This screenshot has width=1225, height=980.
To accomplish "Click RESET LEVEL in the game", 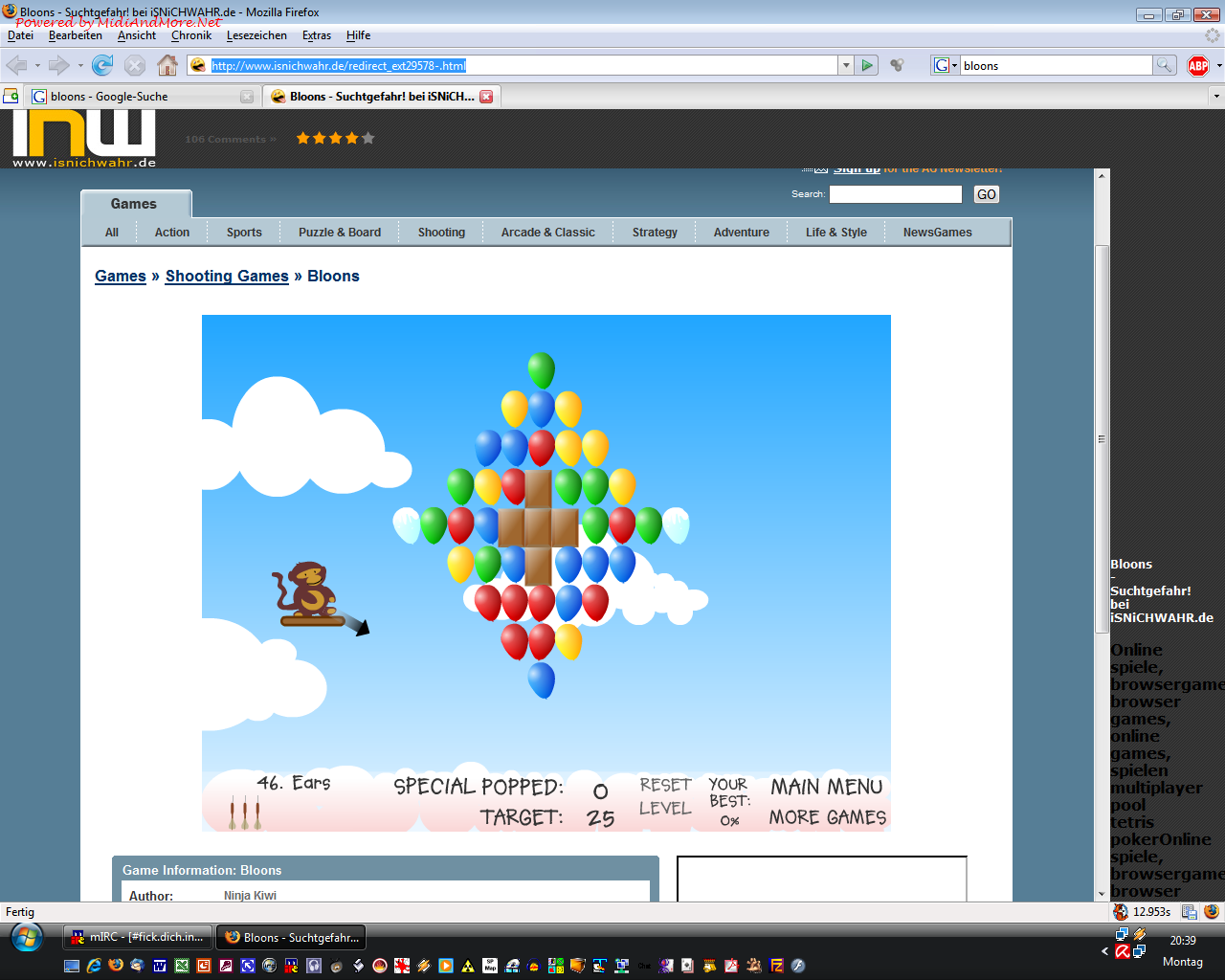I will (x=665, y=796).
